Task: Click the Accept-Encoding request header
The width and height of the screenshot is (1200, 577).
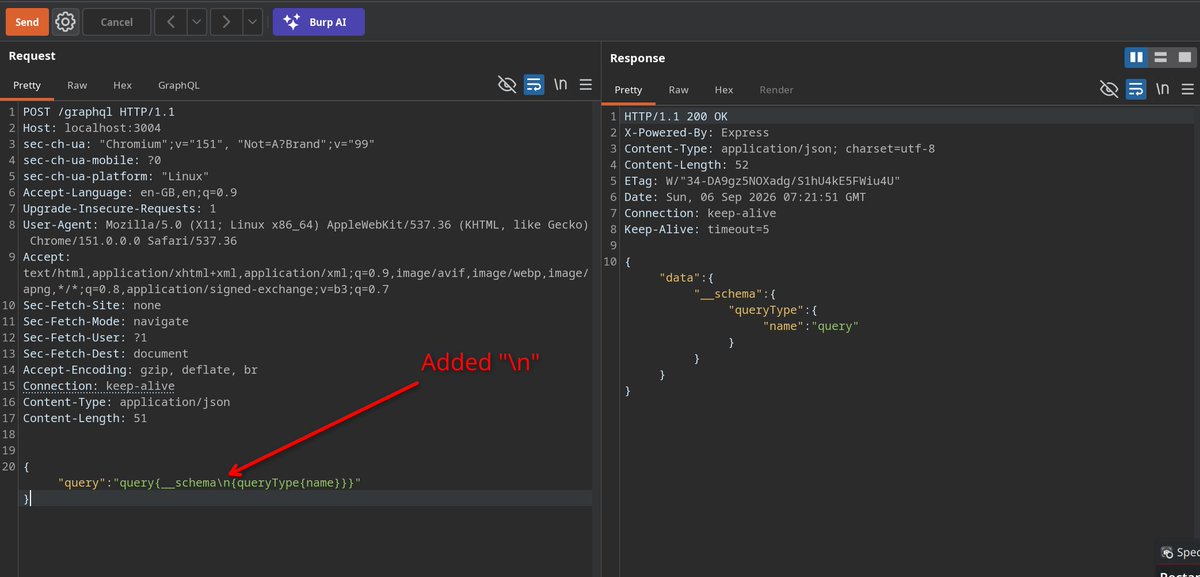Action: click(140, 370)
